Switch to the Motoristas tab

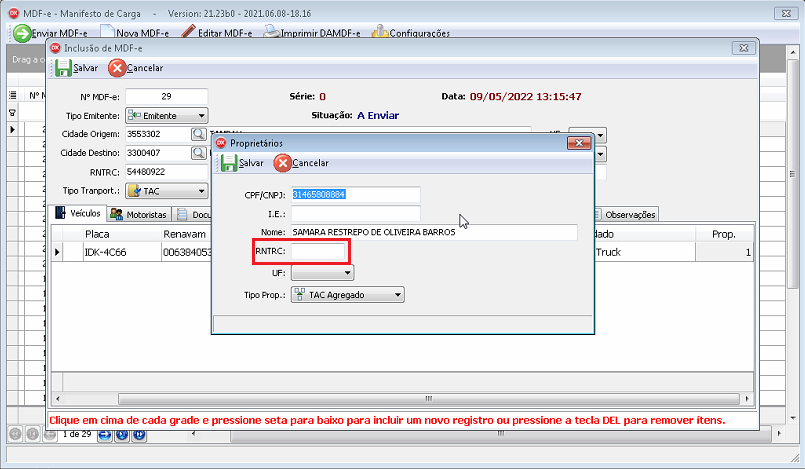click(139, 214)
